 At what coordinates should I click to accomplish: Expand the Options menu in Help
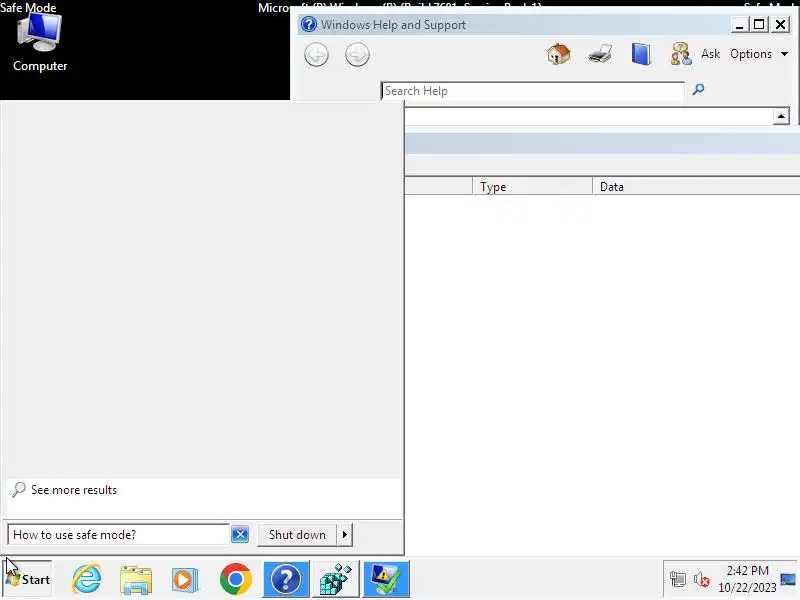point(759,54)
